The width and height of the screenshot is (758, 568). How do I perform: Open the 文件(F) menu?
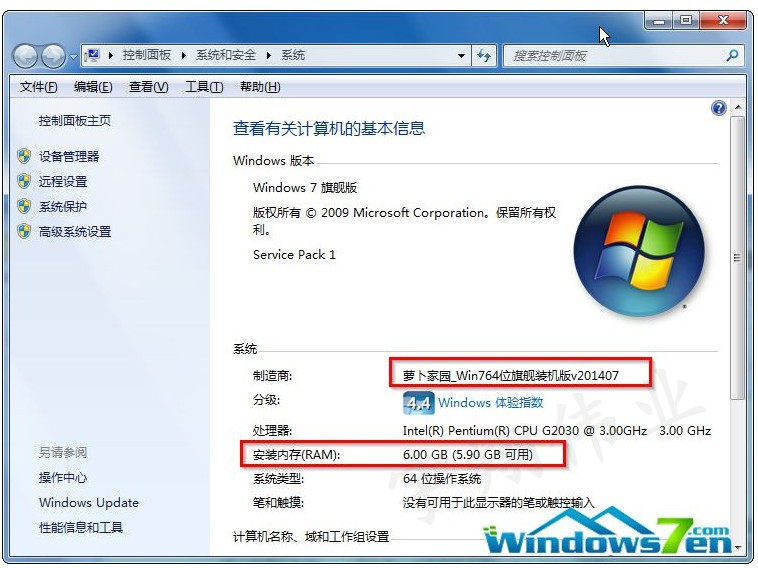38,87
